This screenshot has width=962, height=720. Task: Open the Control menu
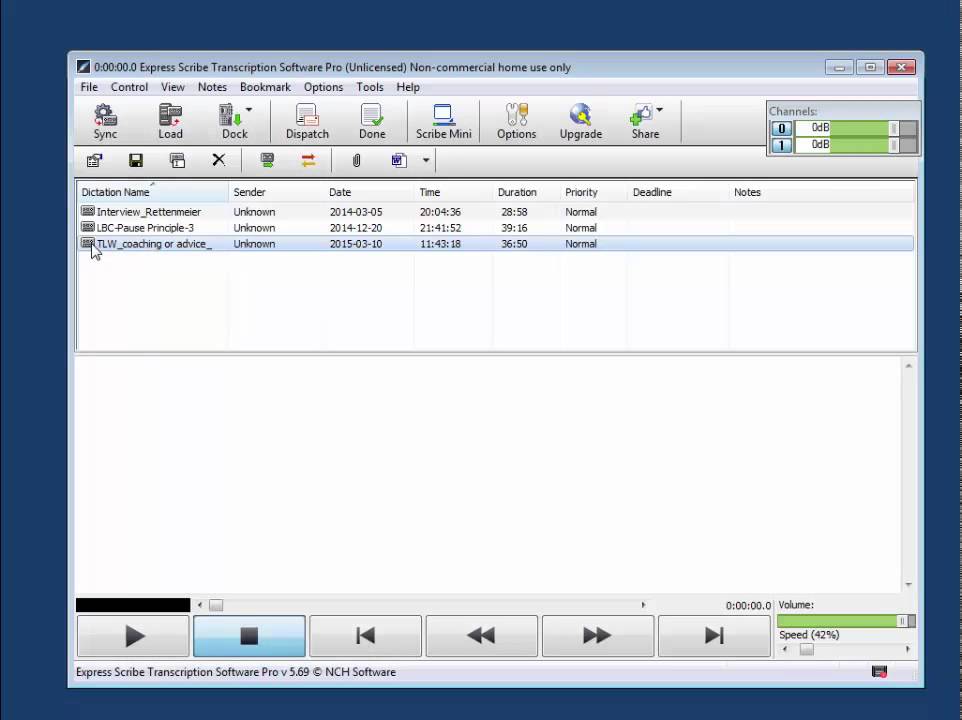[x=129, y=87]
